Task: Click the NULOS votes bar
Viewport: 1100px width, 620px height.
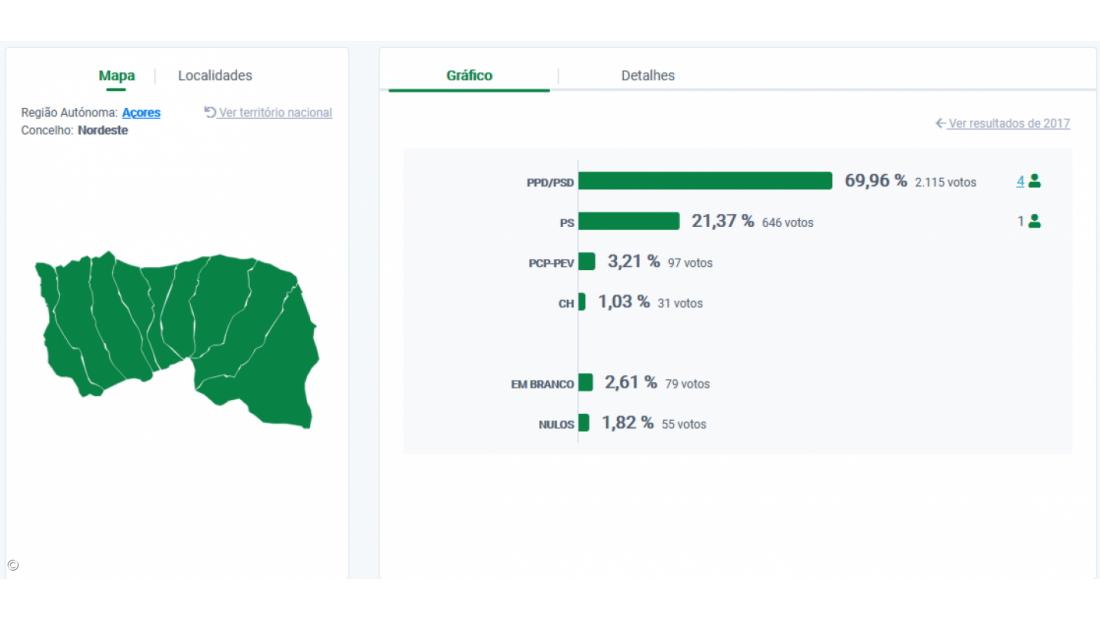Action: click(x=584, y=423)
